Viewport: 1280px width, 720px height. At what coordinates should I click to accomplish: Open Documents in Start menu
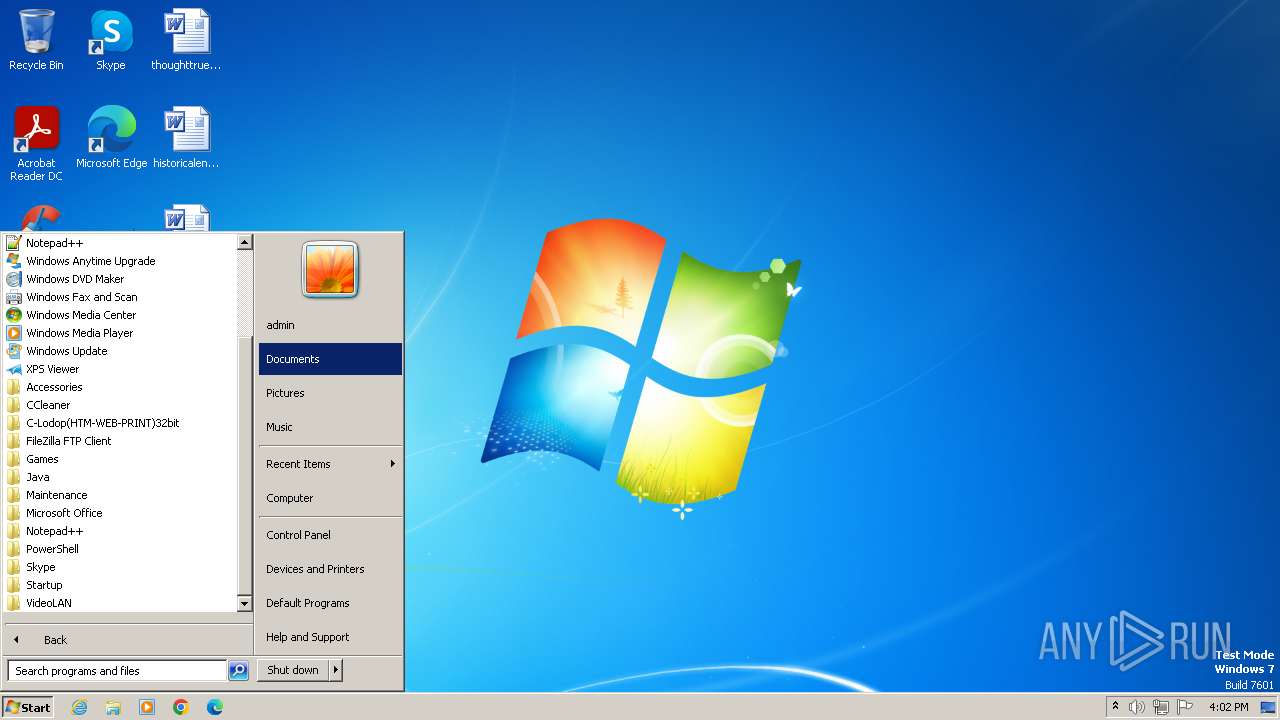[x=330, y=359]
